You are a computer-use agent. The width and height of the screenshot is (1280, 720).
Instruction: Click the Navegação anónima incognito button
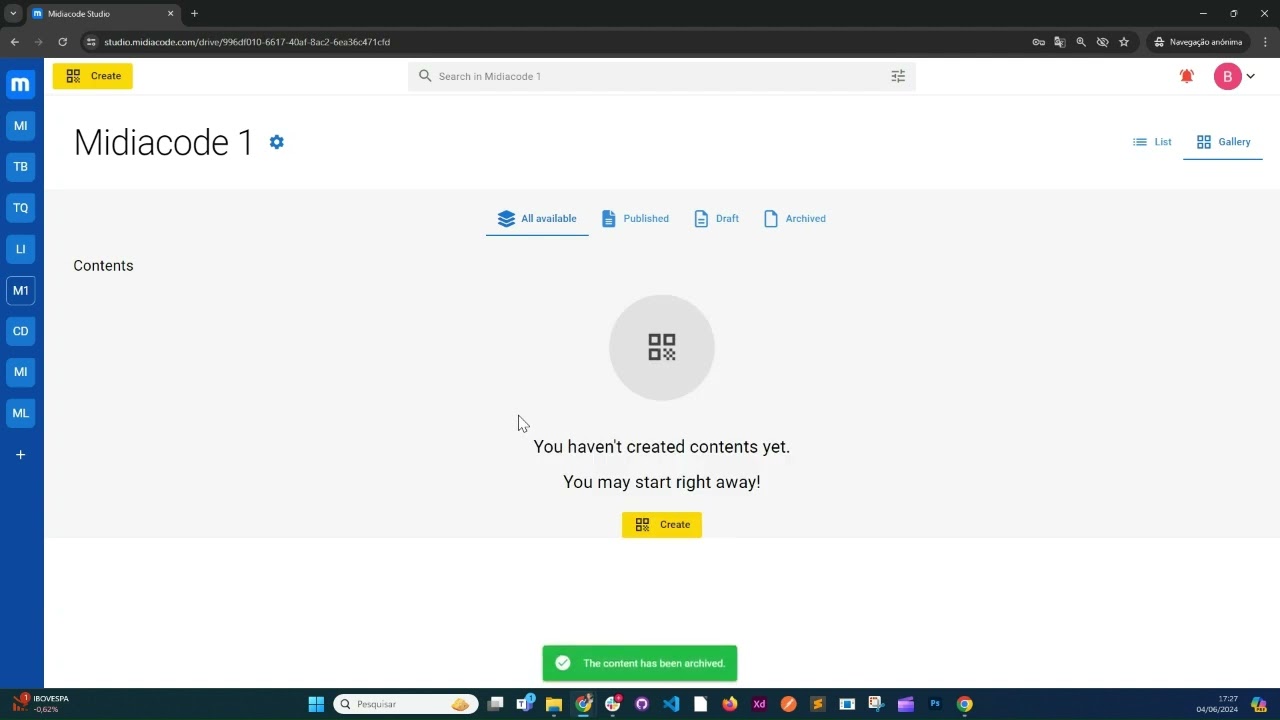(x=1198, y=42)
